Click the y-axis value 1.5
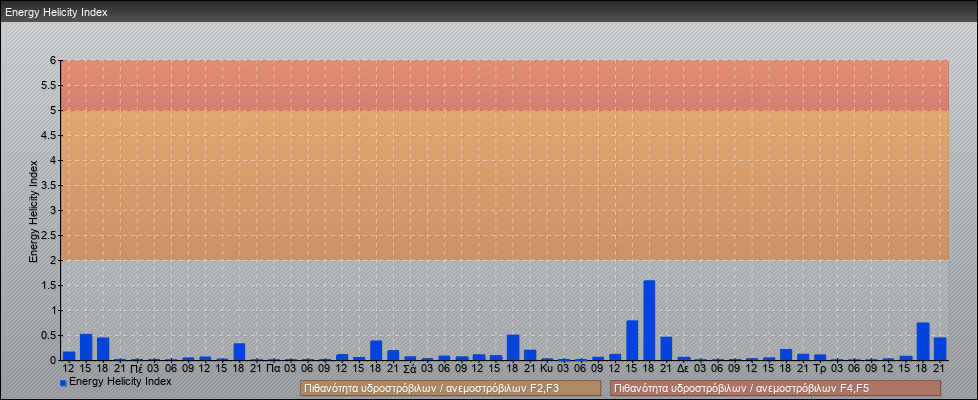Image resolution: width=978 pixels, height=400 pixels. (x=50, y=285)
